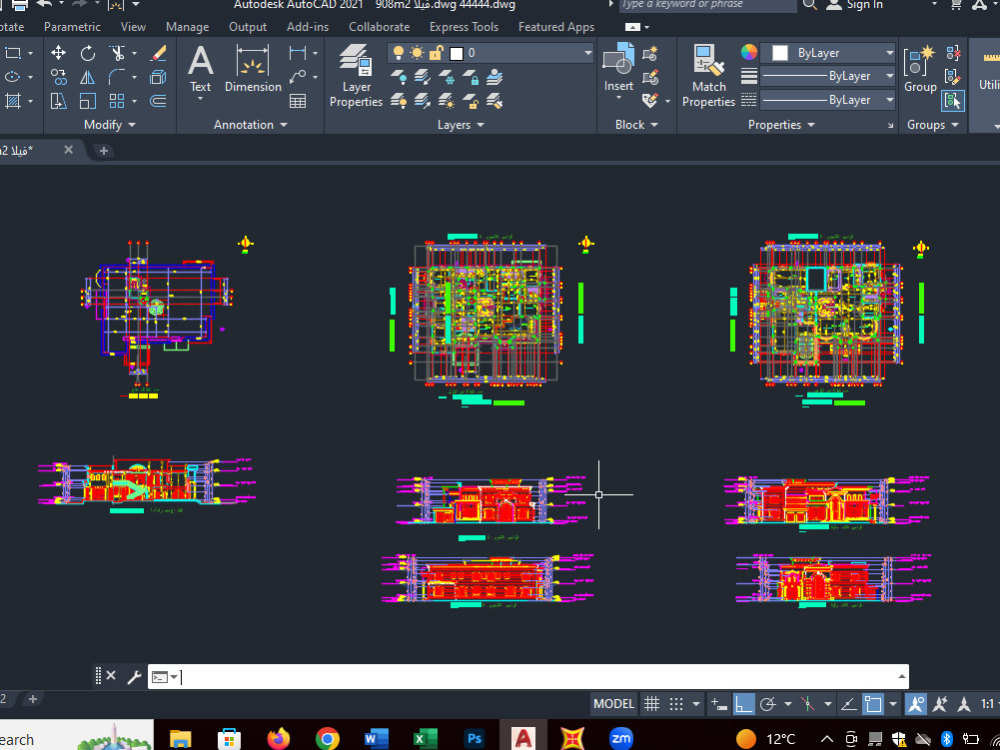
Task: Activate the Rotate tool
Action: 88,53
